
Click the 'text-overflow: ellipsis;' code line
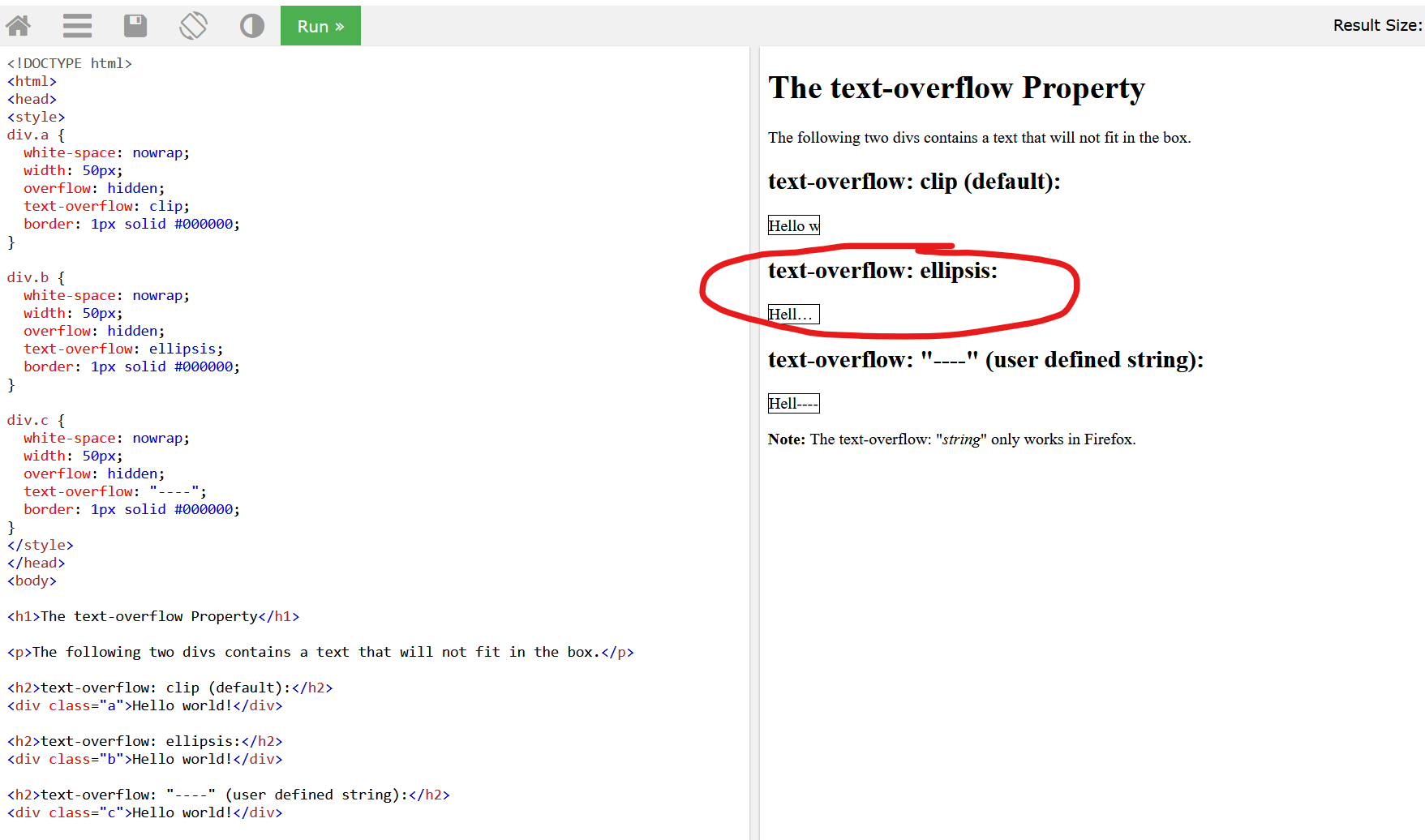pos(122,349)
